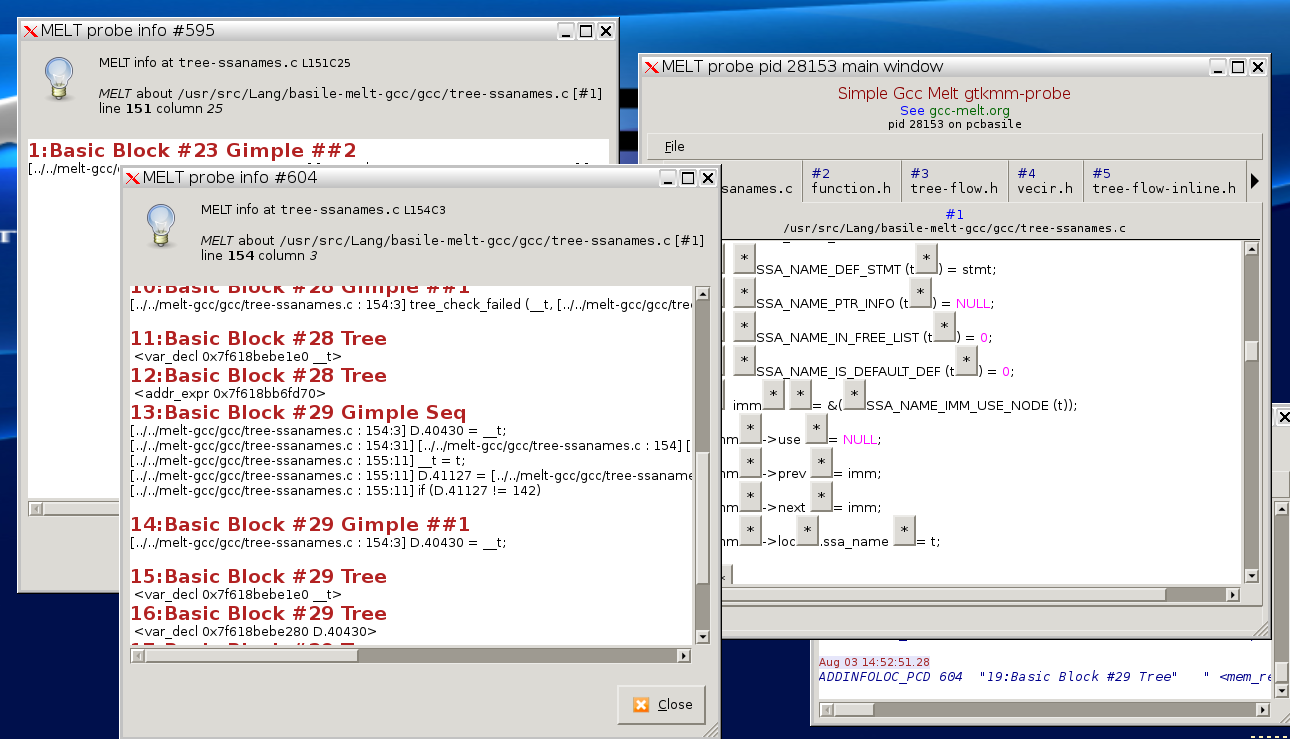Open the gcc-melt.org link
This screenshot has width=1290, height=739.
(969, 111)
